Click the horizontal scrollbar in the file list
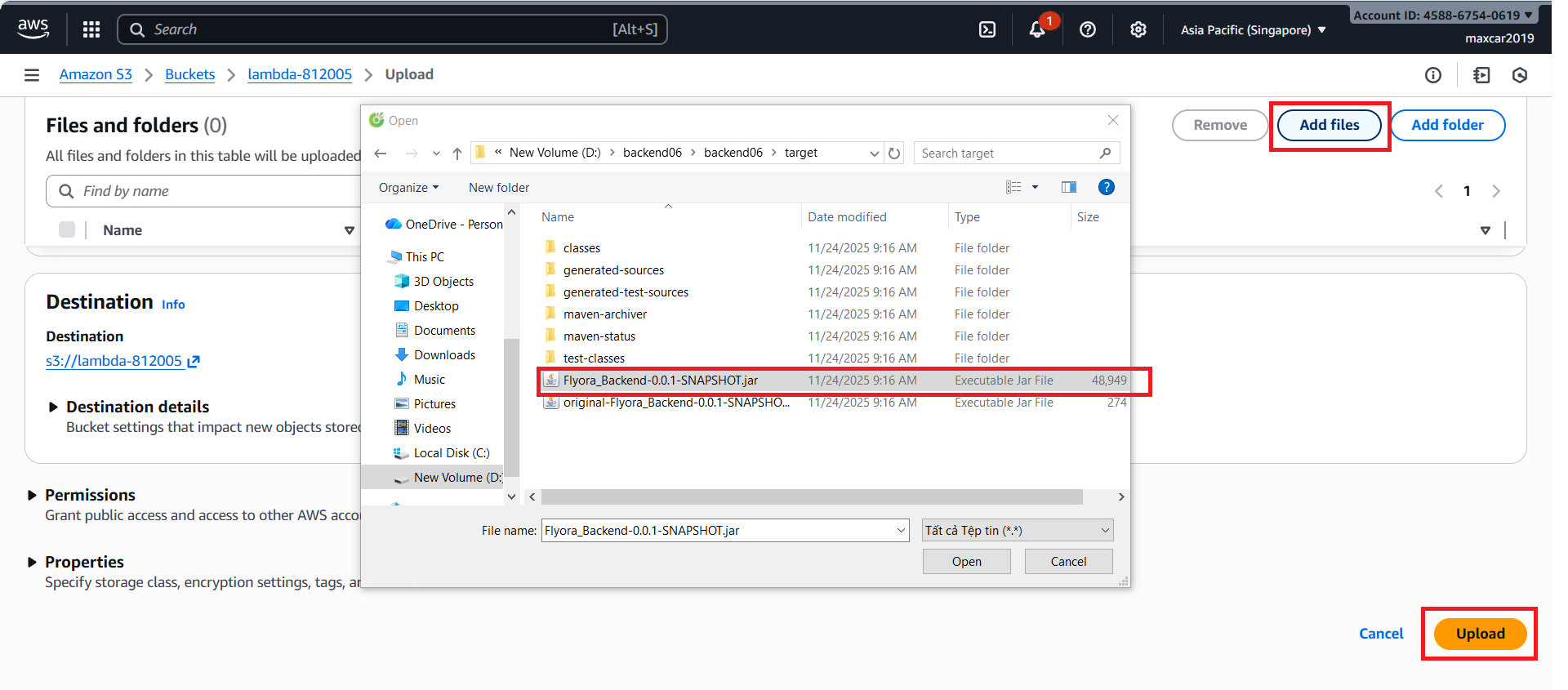1568x690 pixels. pyautogui.click(x=811, y=497)
